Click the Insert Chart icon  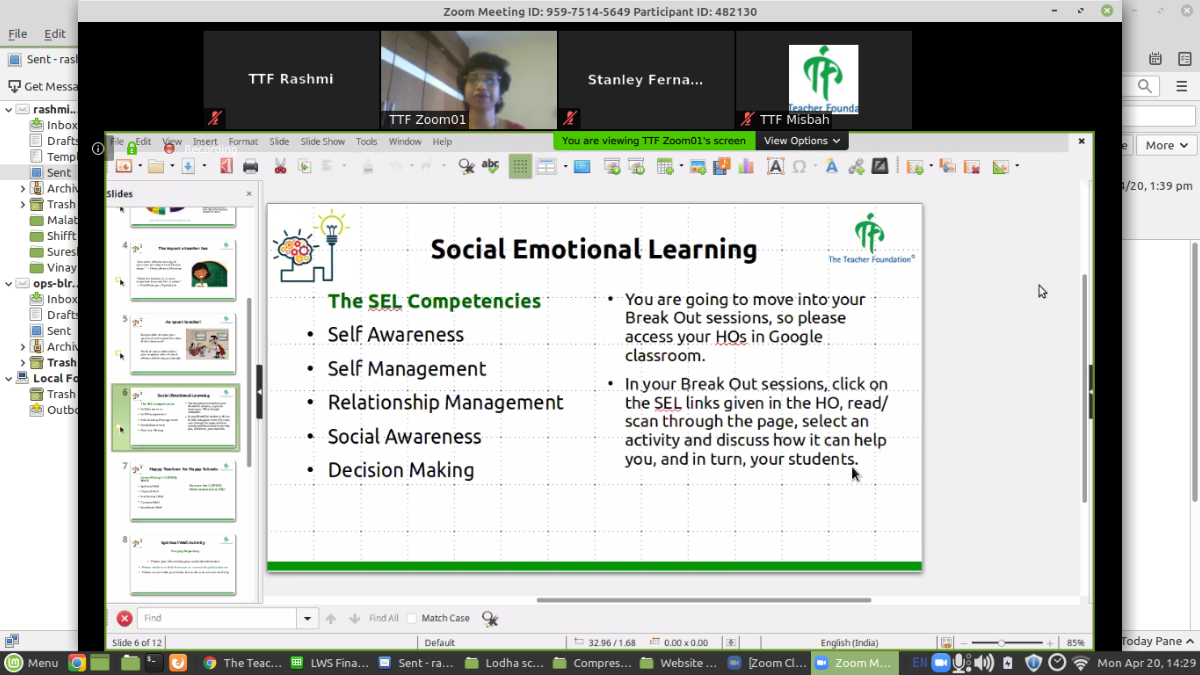click(745, 166)
